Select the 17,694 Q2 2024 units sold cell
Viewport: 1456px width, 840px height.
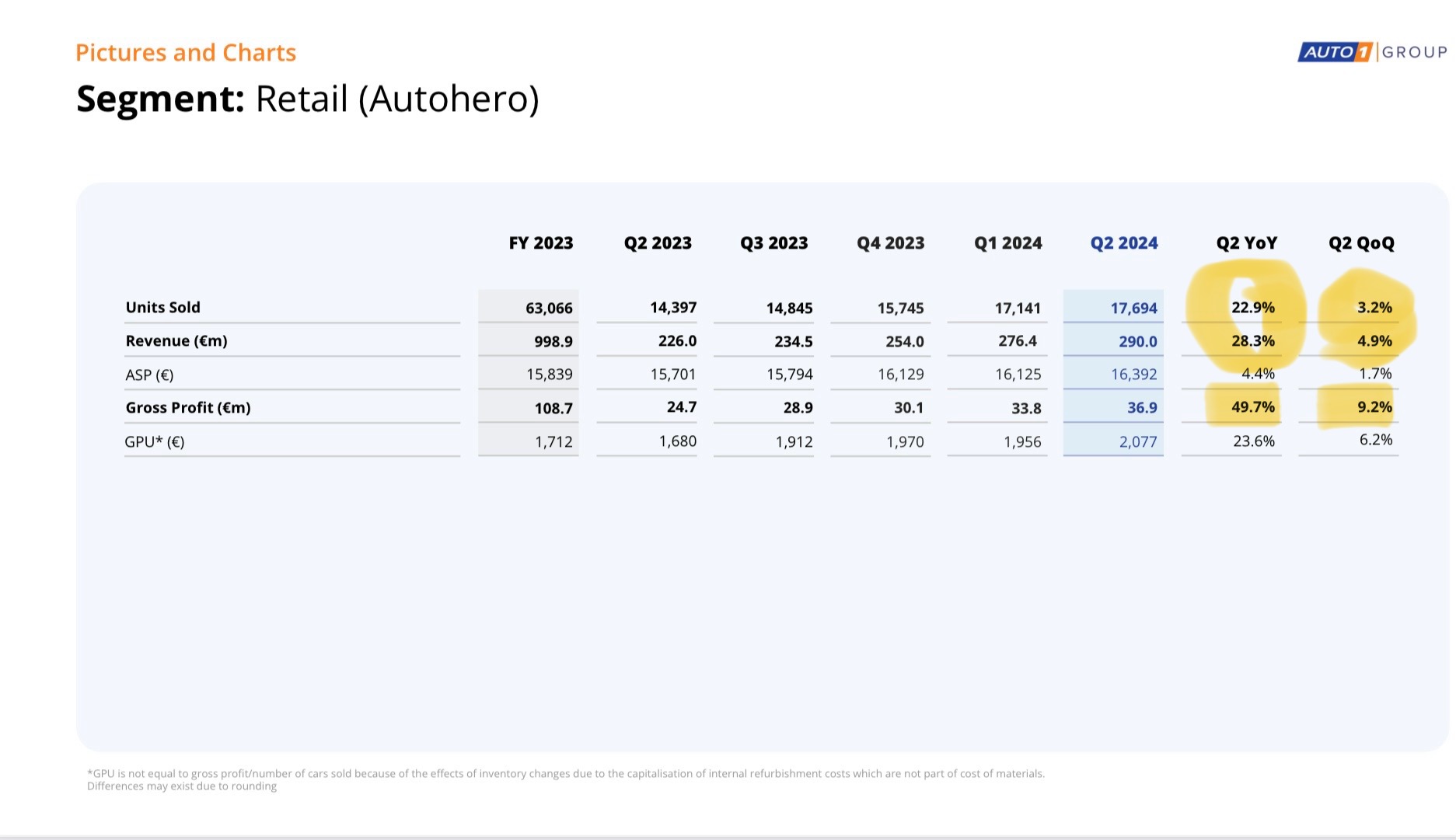click(1133, 308)
